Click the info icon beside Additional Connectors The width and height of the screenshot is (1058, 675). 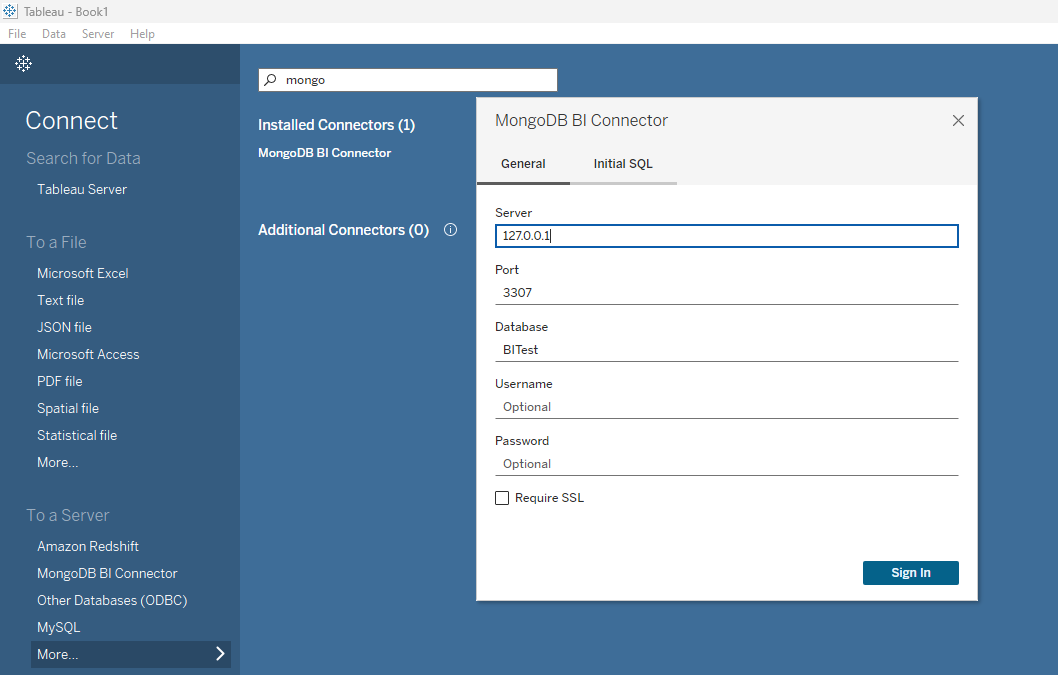[451, 230]
